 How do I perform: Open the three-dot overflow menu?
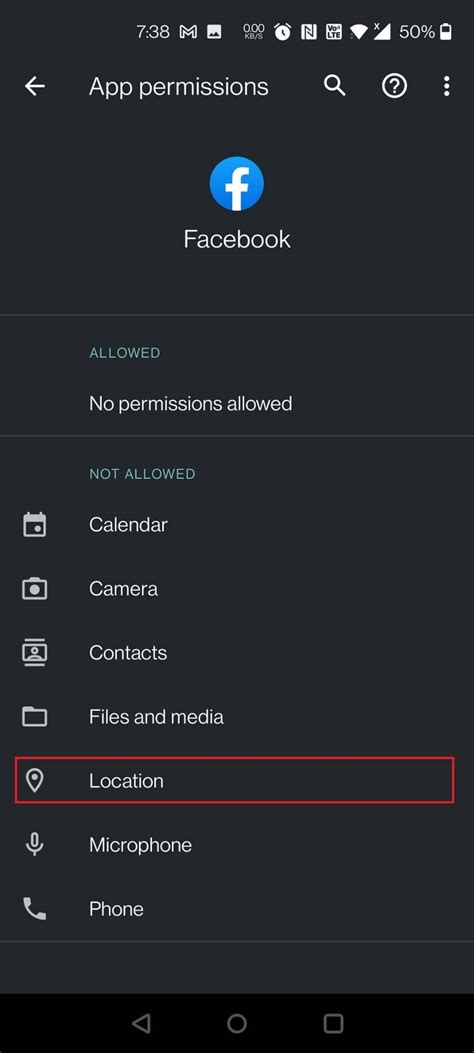pos(446,86)
